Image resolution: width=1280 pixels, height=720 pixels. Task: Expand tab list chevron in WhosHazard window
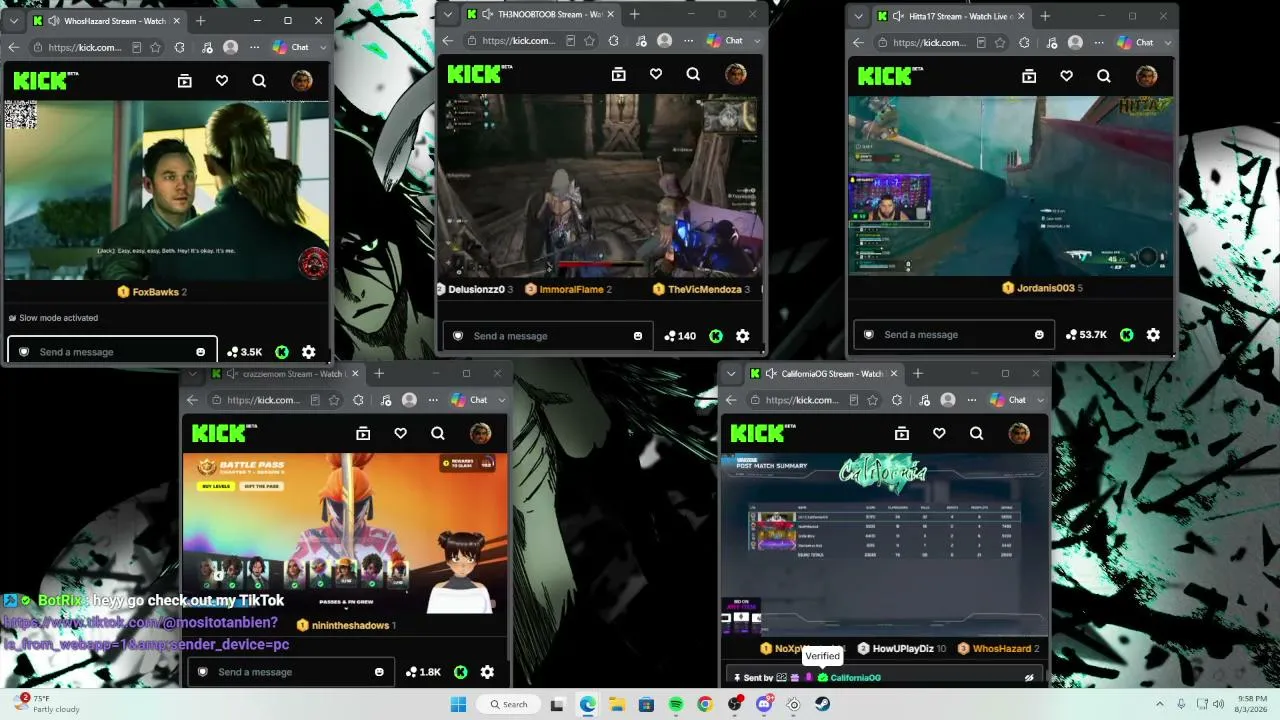14,20
